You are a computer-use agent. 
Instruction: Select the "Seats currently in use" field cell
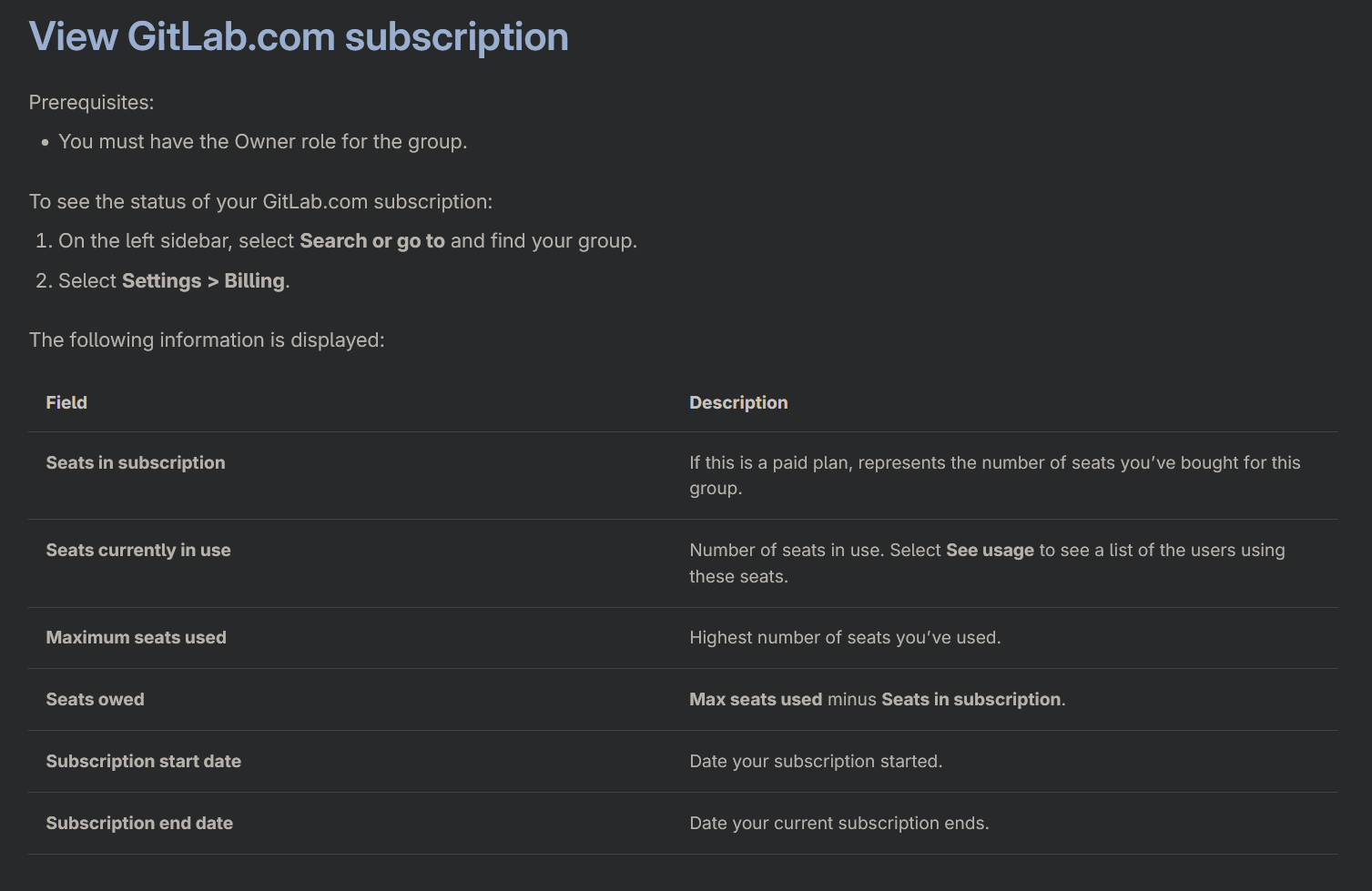138,551
